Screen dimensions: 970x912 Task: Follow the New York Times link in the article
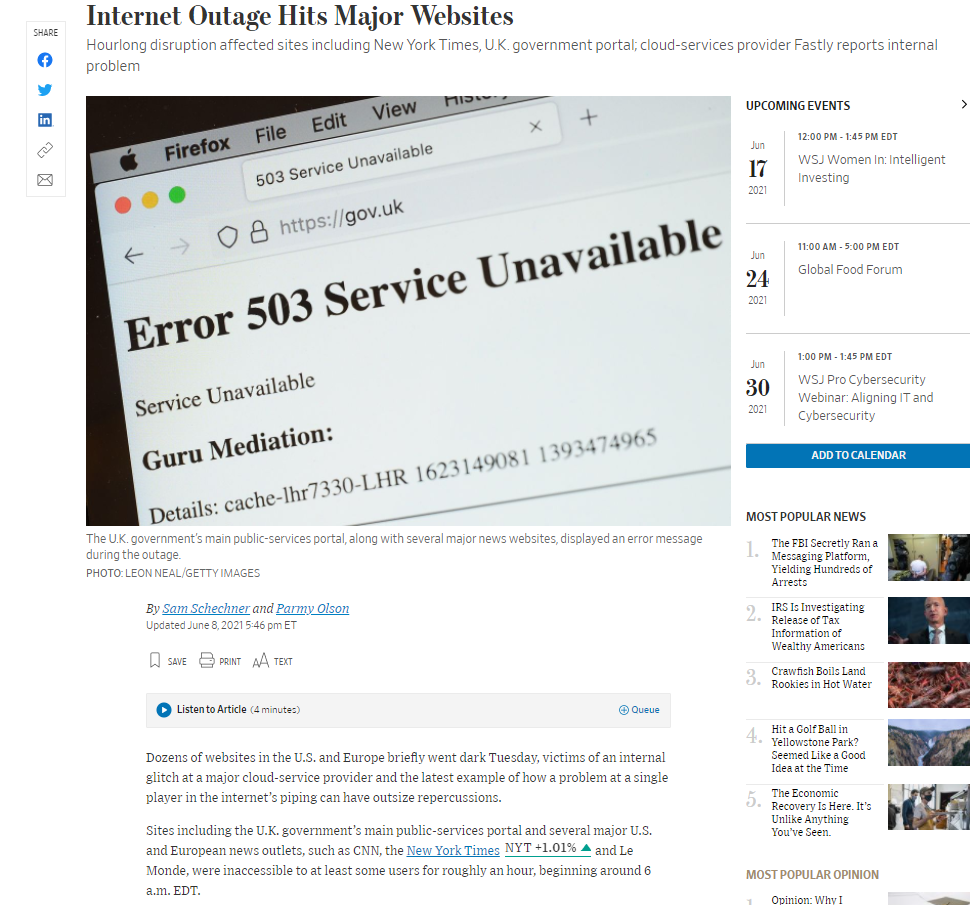452,850
